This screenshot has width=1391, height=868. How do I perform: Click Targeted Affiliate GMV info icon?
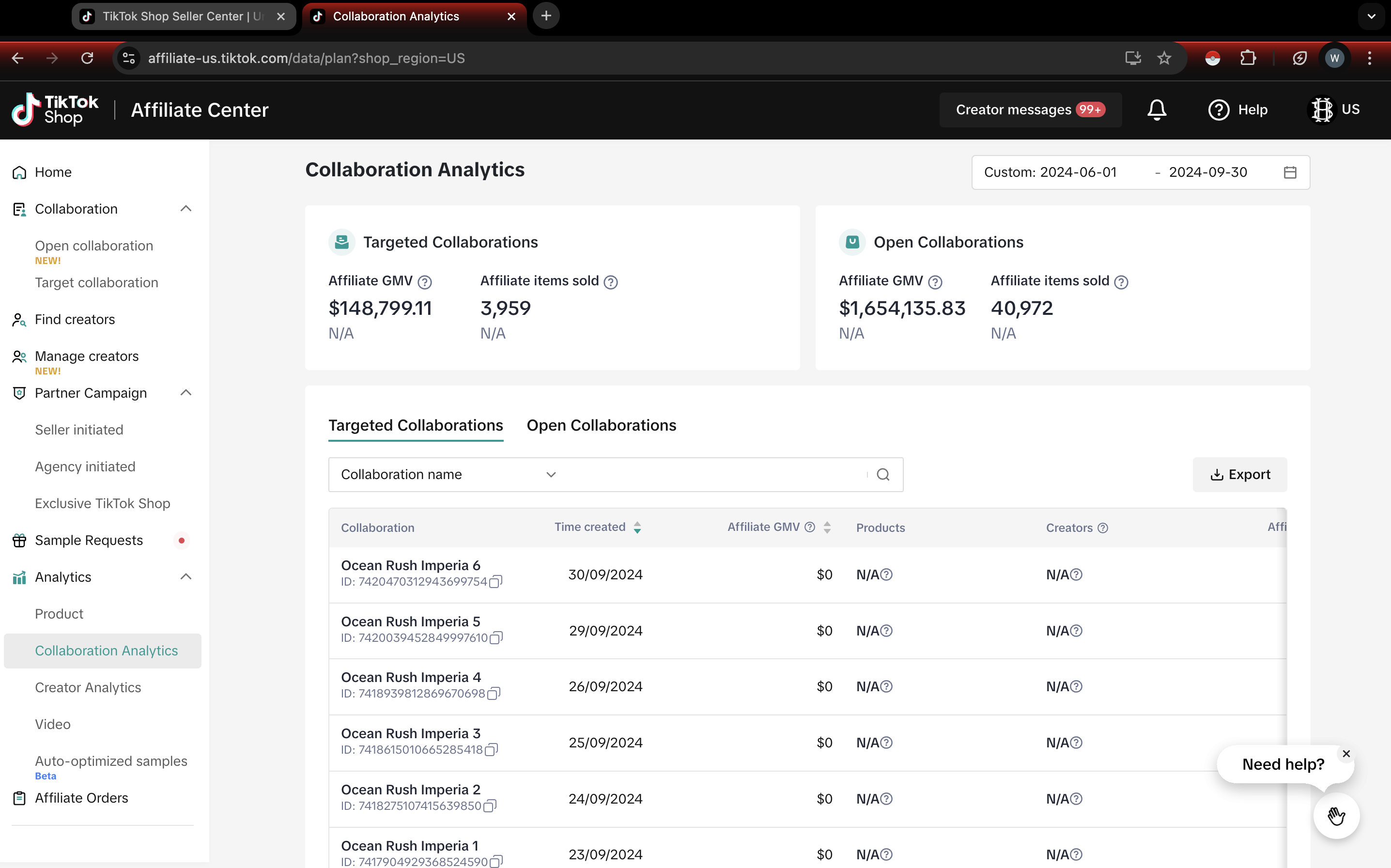[x=425, y=282]
